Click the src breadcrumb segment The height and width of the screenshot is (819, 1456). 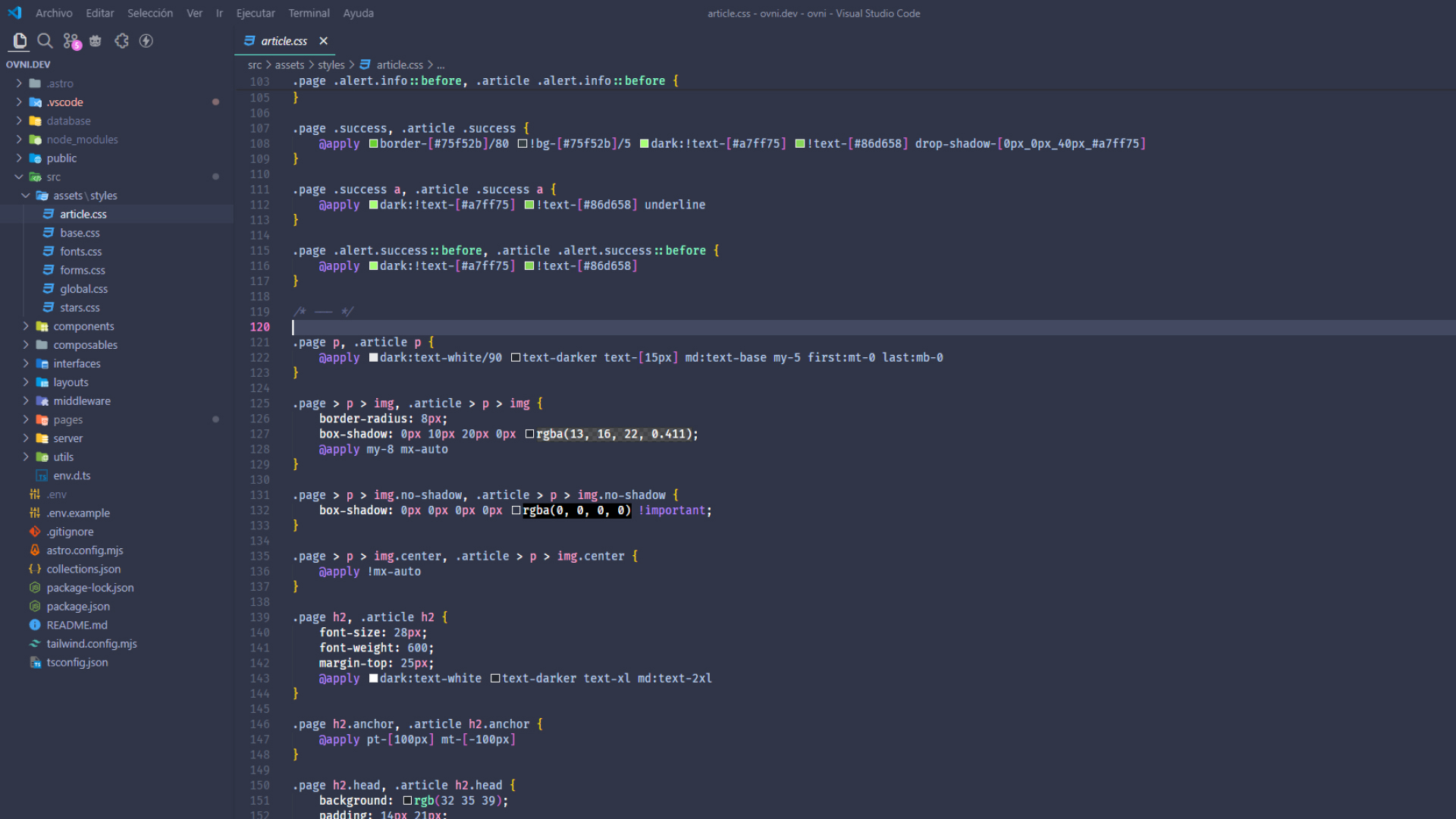point(255,64)
